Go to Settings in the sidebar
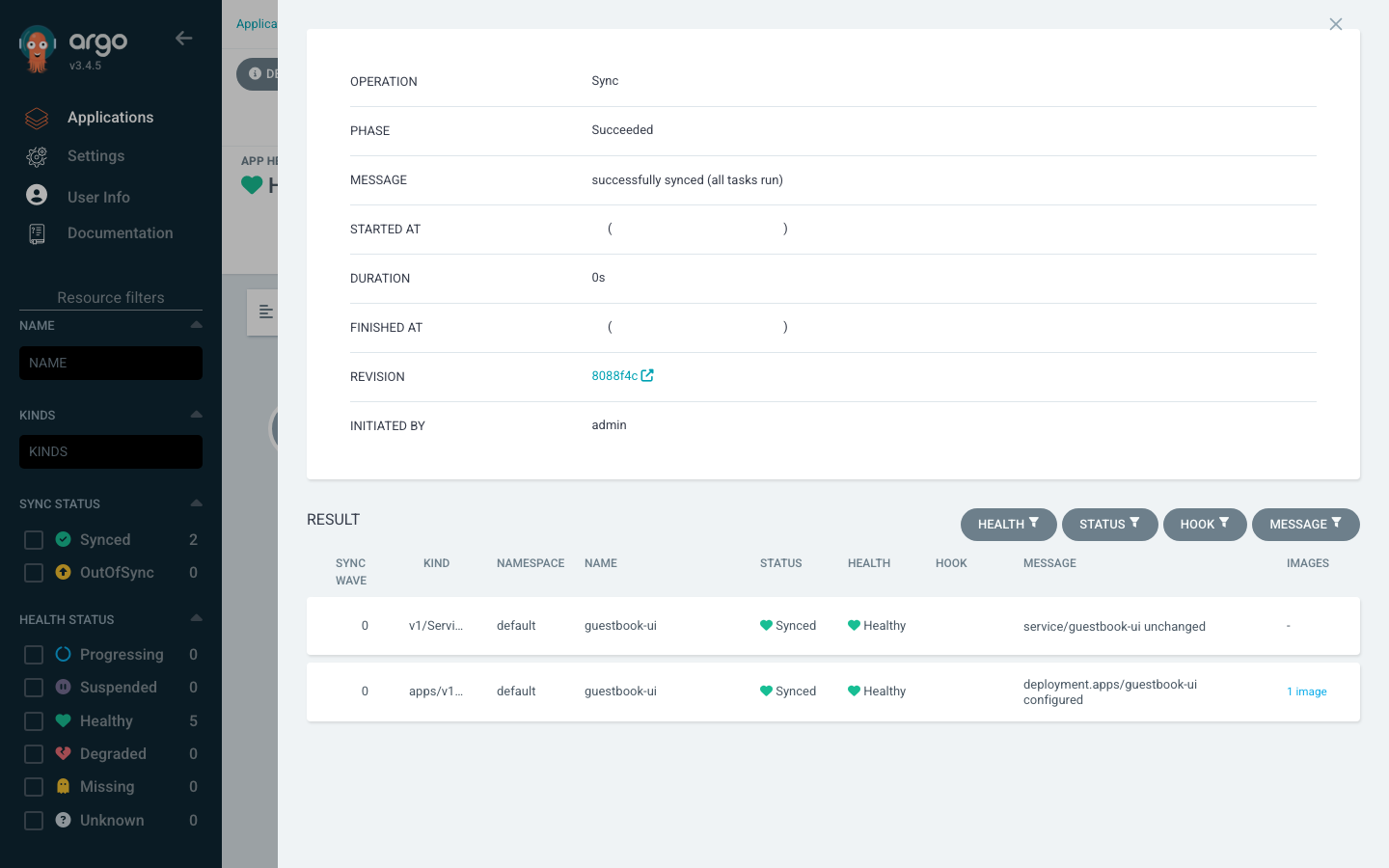The image size is (1389, 868). click(x=95, y=156)
